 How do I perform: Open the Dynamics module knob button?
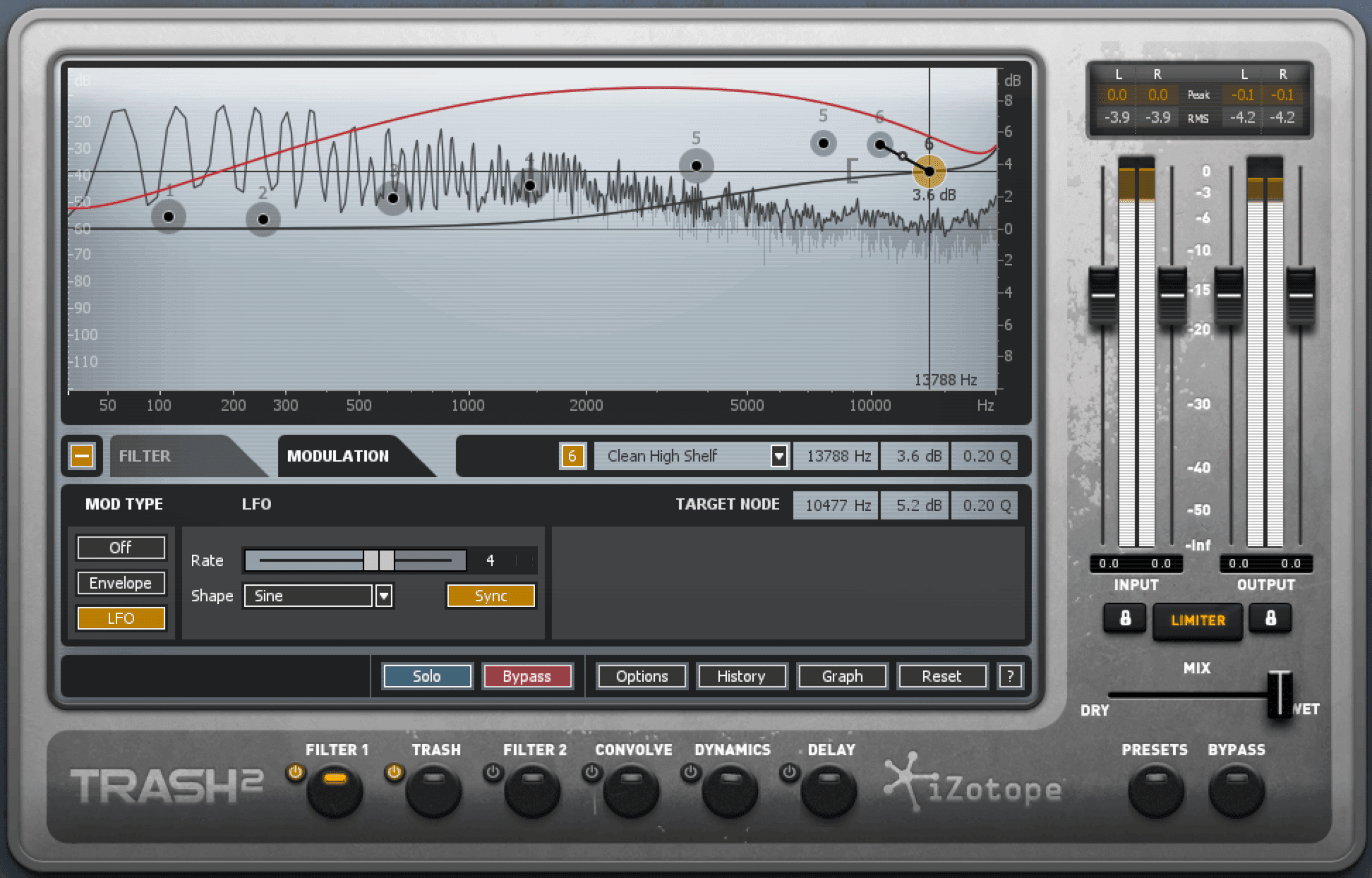tap(730, 792)
